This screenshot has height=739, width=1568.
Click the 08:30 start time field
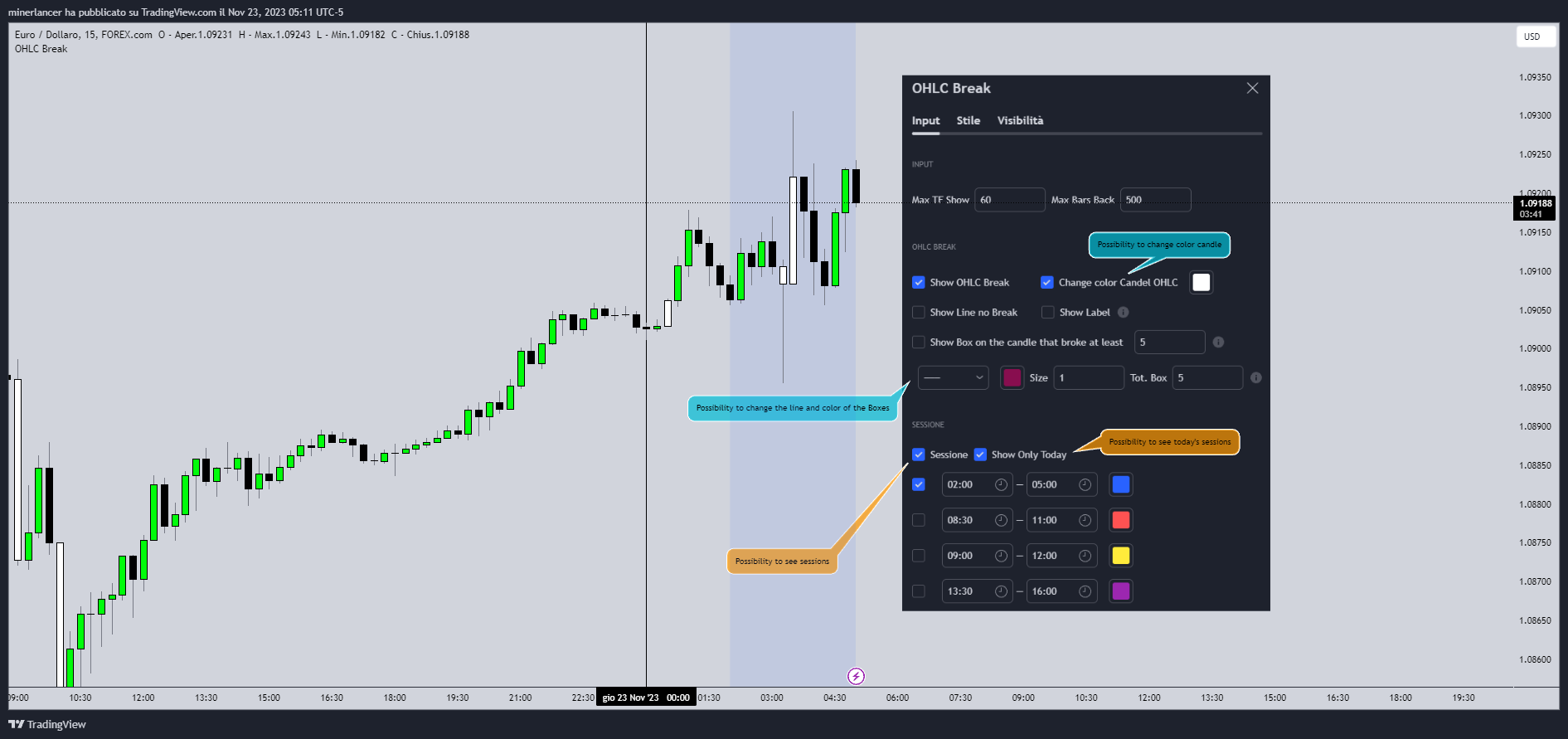pos(977,520)
